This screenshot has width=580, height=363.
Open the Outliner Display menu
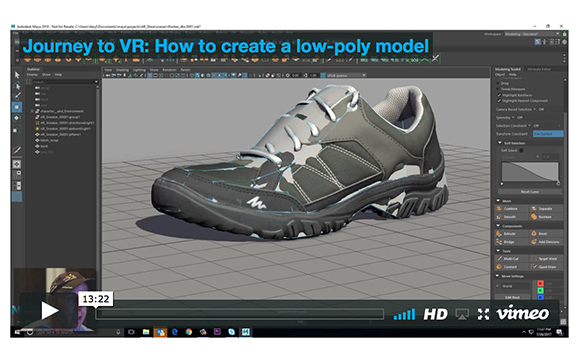coord(32,75)
